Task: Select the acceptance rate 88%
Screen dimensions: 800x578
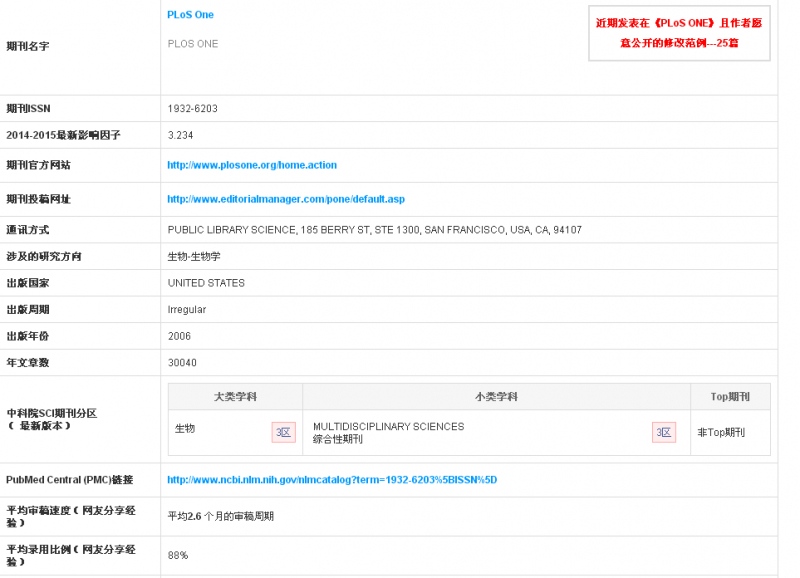Action: coord(178,555)
